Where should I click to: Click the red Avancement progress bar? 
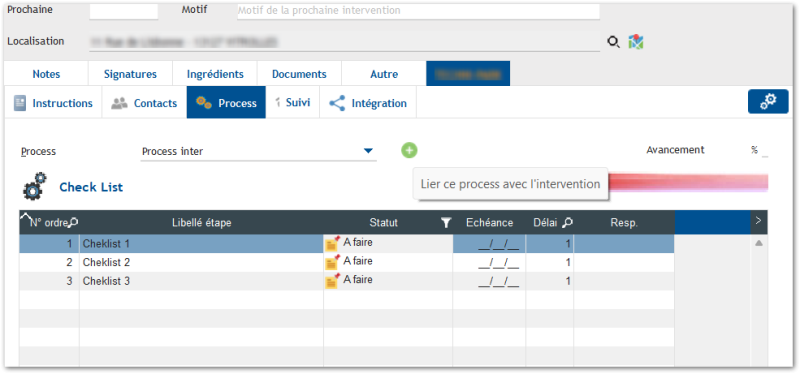click(689, 183)
